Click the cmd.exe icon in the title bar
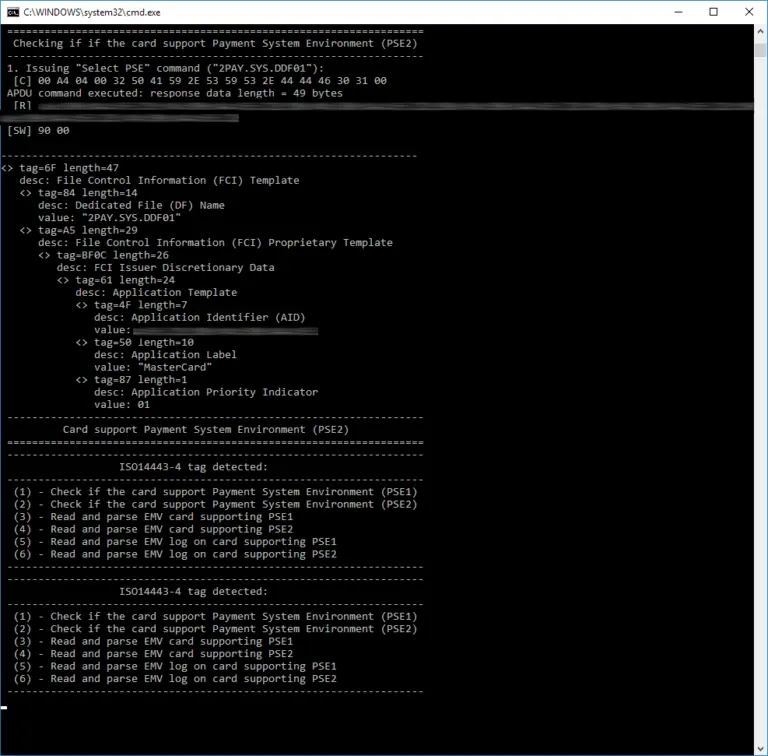The width and height of the screenshot is (768, 756). (x=13, y=12)
